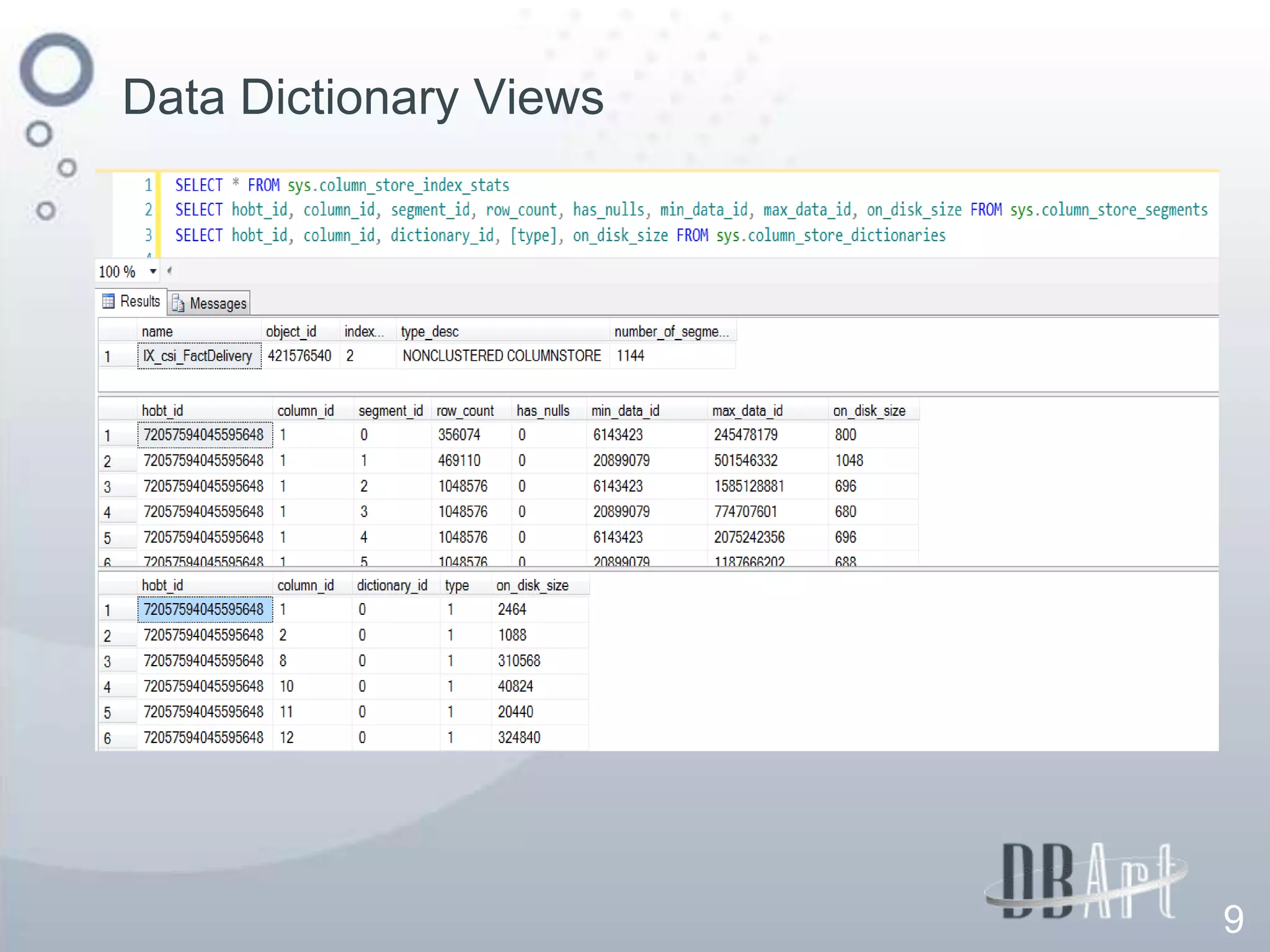
Task: Select the object_id value 421576540
Action: pyautogui.click(x=300, y=356)
